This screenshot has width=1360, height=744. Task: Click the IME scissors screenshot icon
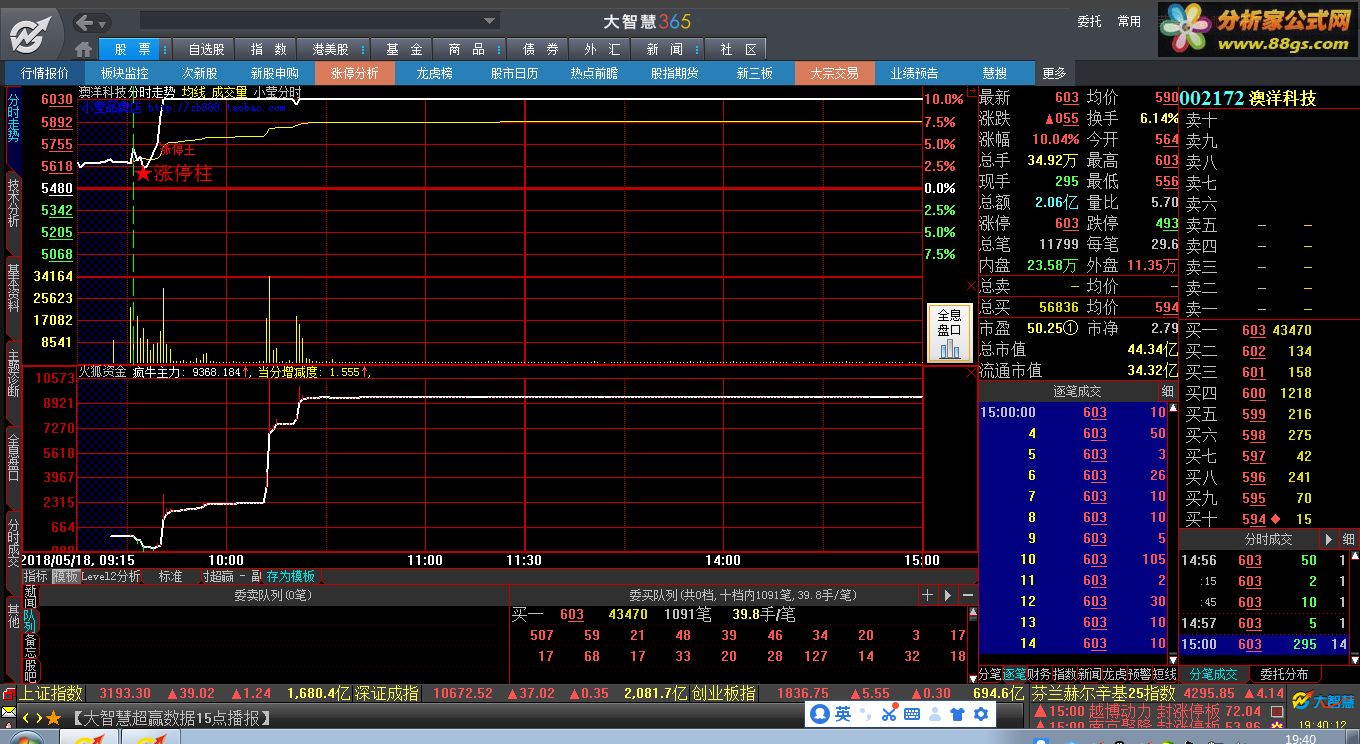[x=889, y=714]
